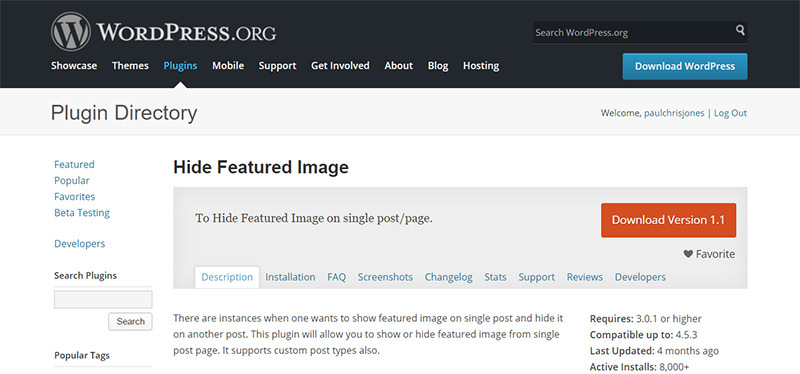Click the Popular Tags heading

click(82, 356)
